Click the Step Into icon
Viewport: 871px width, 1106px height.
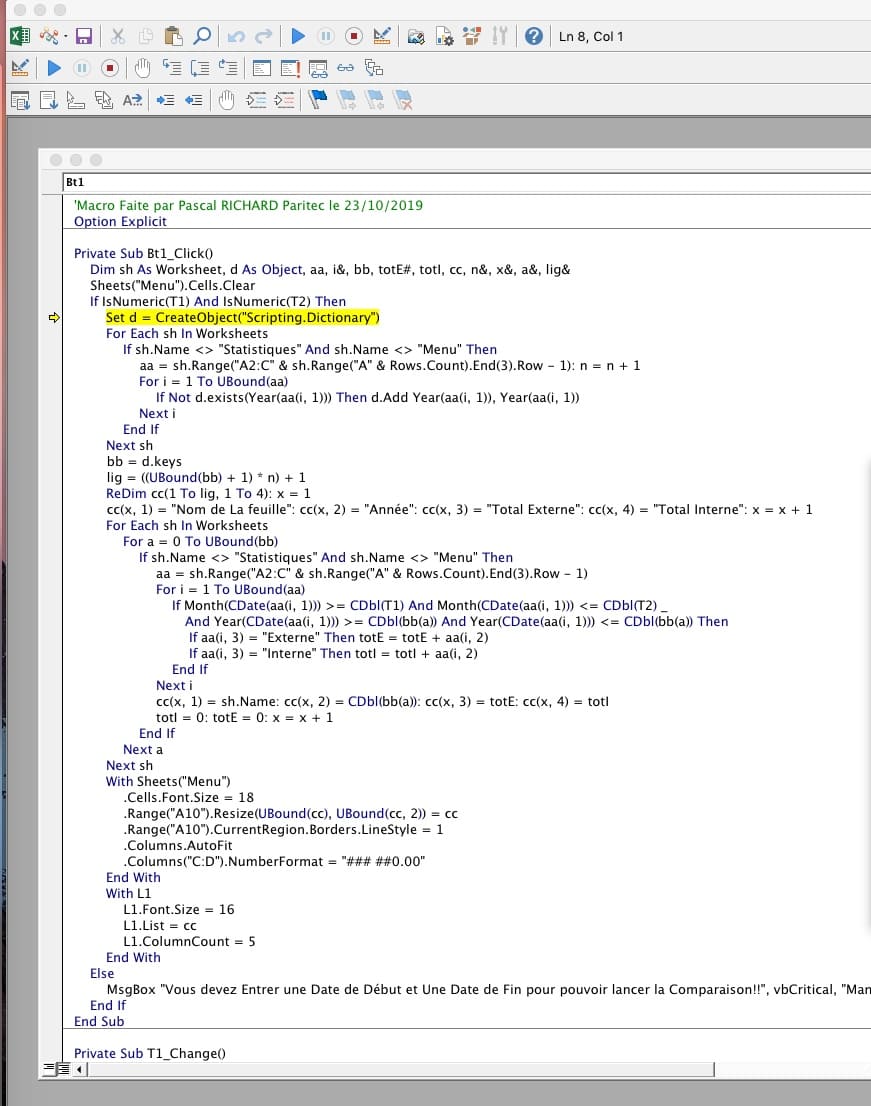[x=173, y=68]
